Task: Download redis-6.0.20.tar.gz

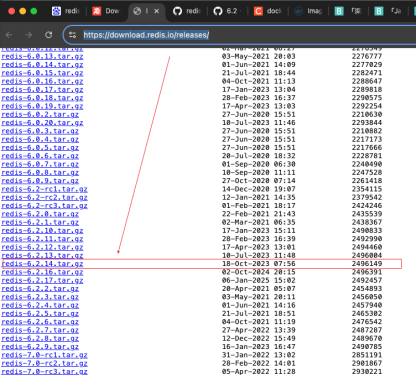Action: (42, 123)
